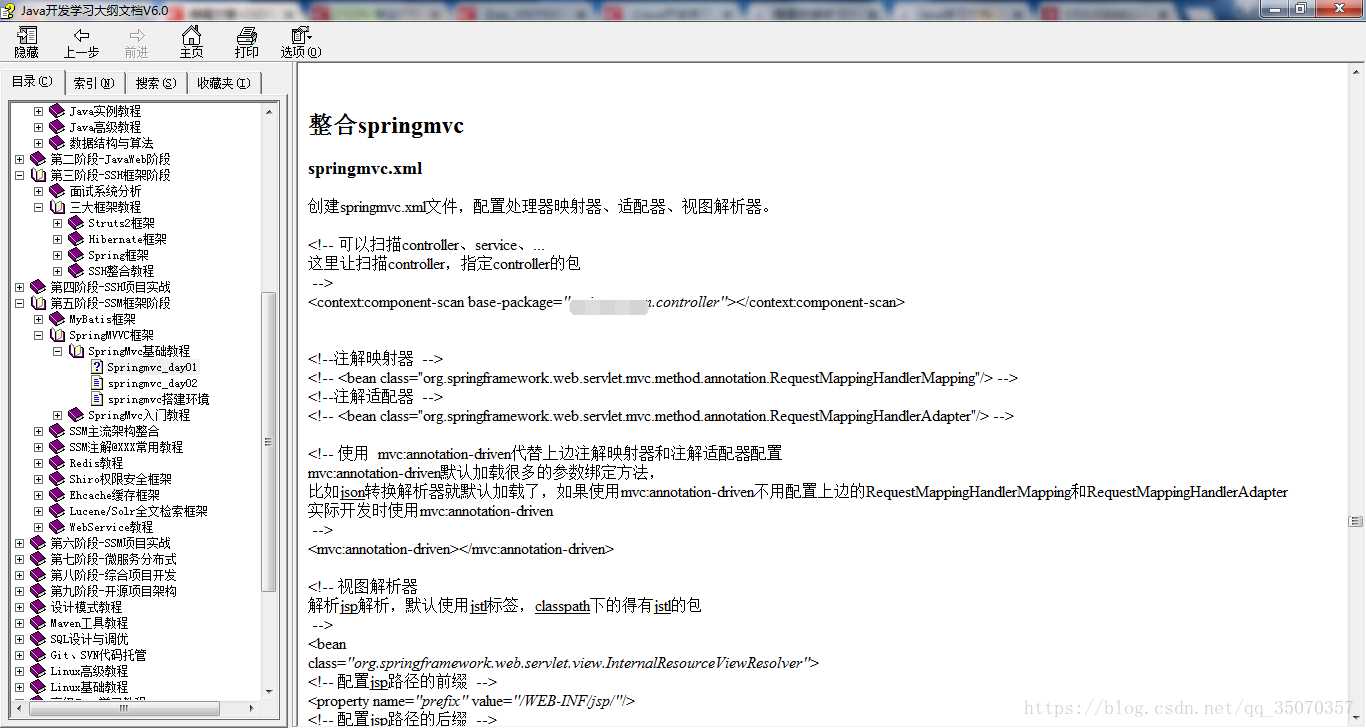The height and width of the screenshot is (728, 1366).
Task: Click book icon beside 第二阶段-JavaWeb阶段
Action: point(39,159)
